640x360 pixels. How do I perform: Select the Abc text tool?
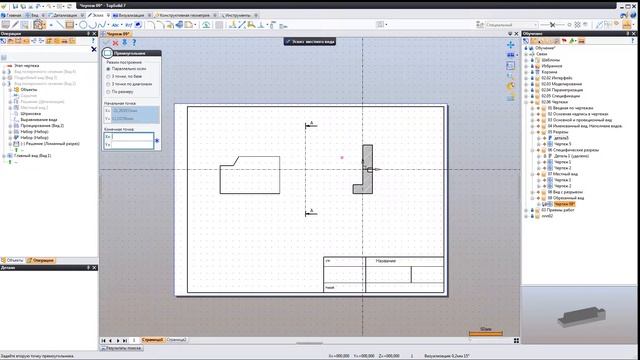pyautogui.click(x=115, y=25)
